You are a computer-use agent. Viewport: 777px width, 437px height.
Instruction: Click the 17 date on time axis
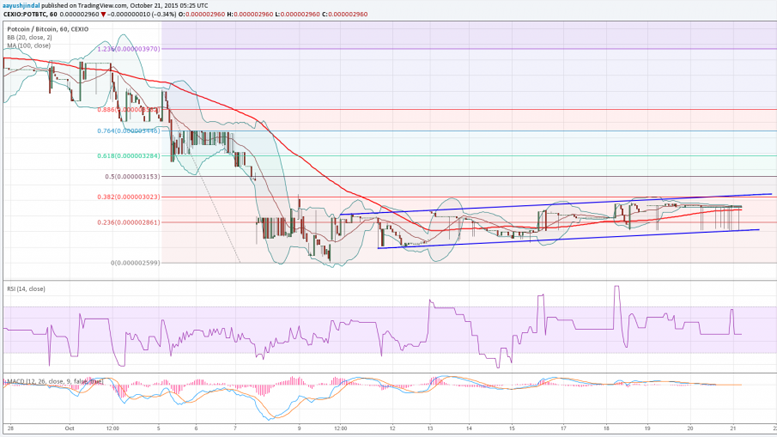click(x=561, y=428)
